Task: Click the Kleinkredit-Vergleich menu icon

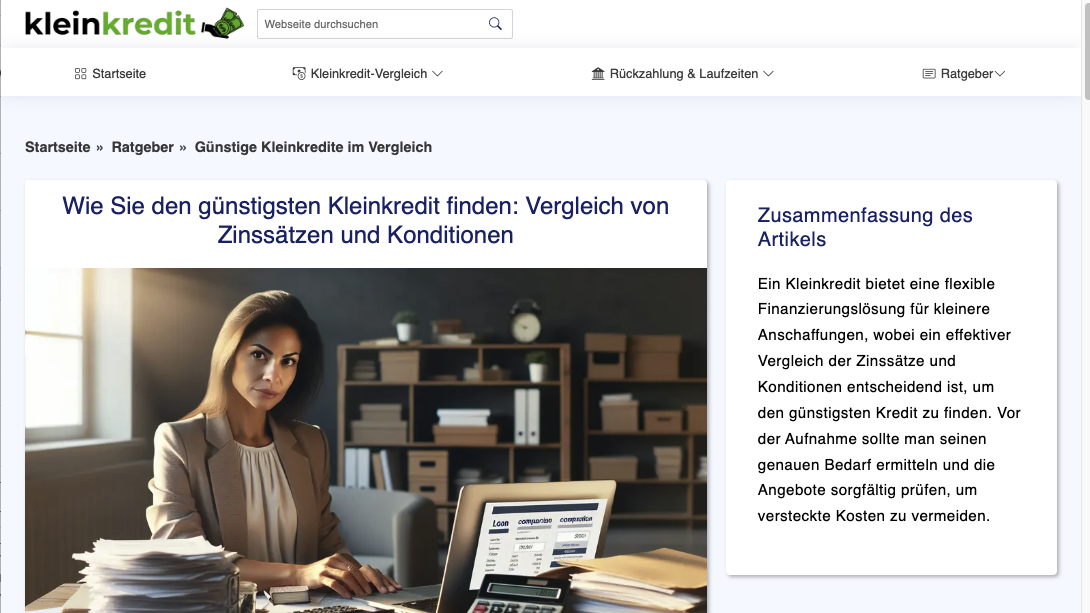Action: pyautogui.click(x=298, y=74)
